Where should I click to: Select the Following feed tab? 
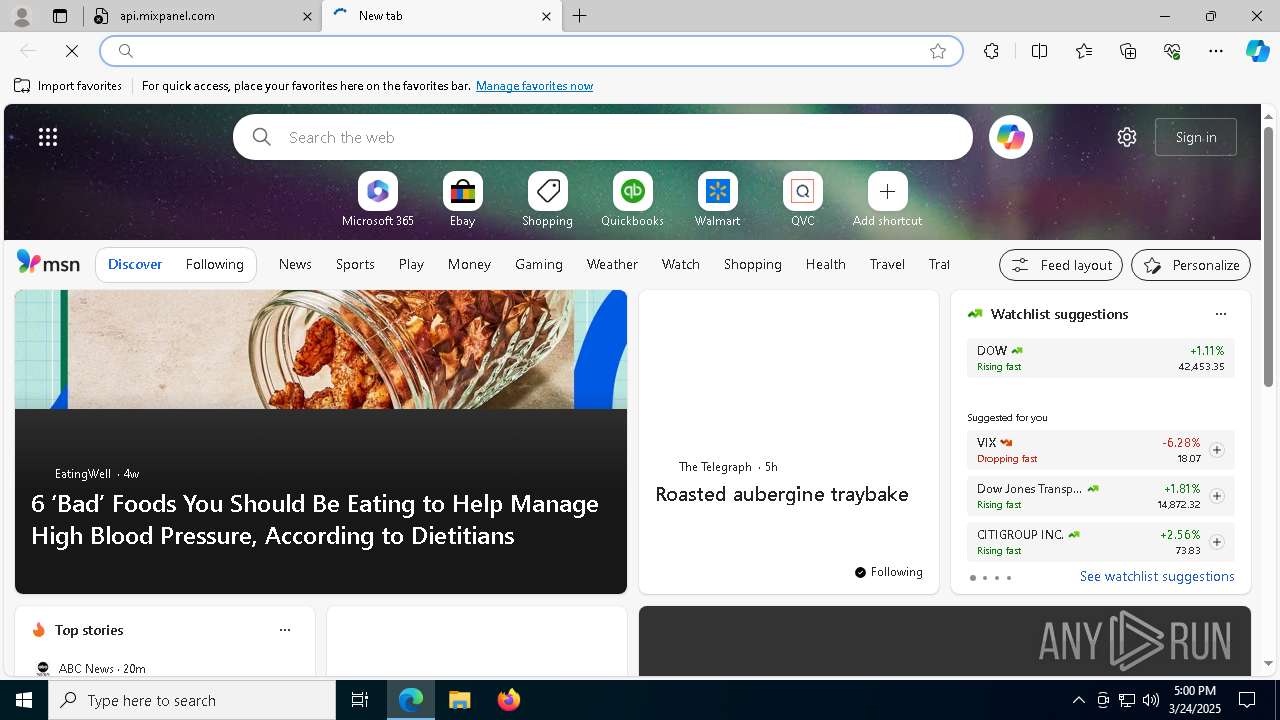[x=214, y=265]
